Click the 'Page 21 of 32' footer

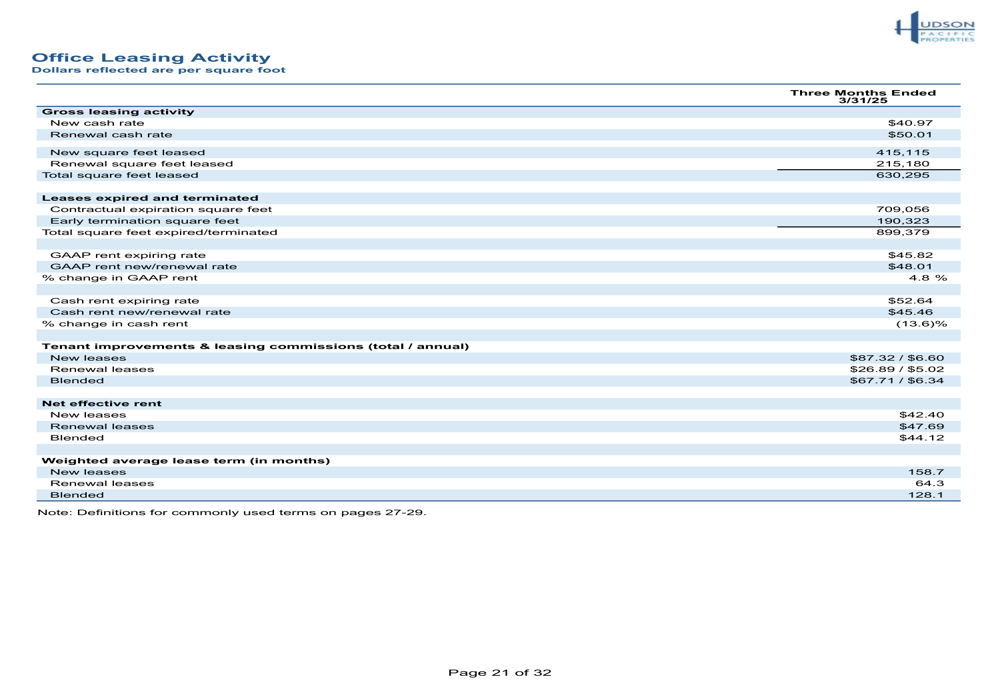(x=500, y=672)
